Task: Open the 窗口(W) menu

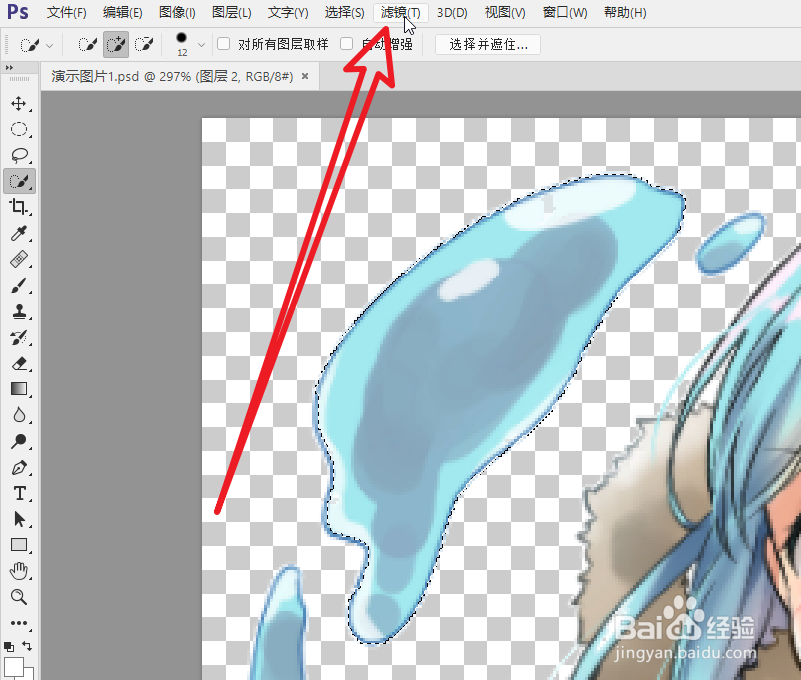Action: [565, 12]
